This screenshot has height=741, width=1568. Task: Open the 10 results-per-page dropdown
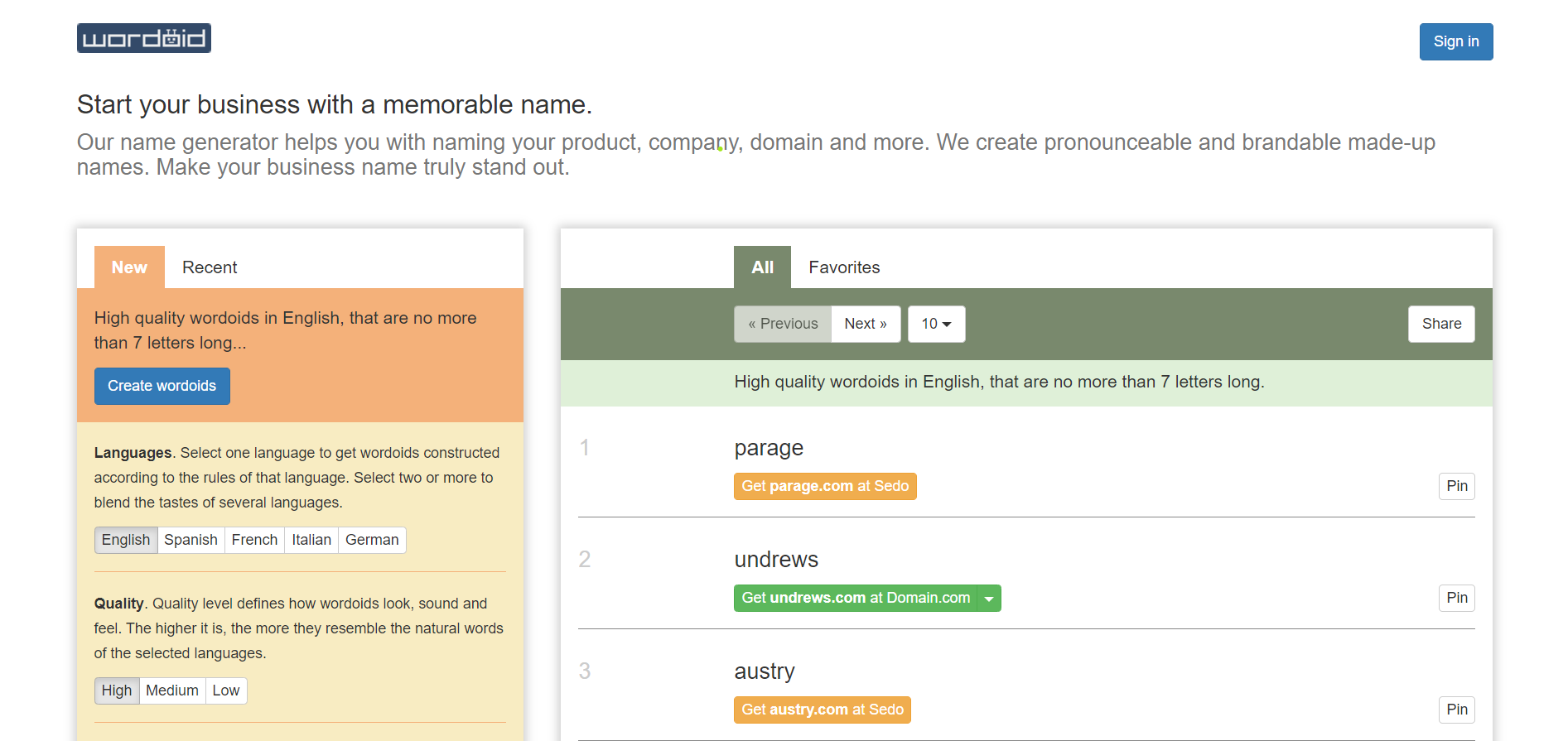(936, 324)
